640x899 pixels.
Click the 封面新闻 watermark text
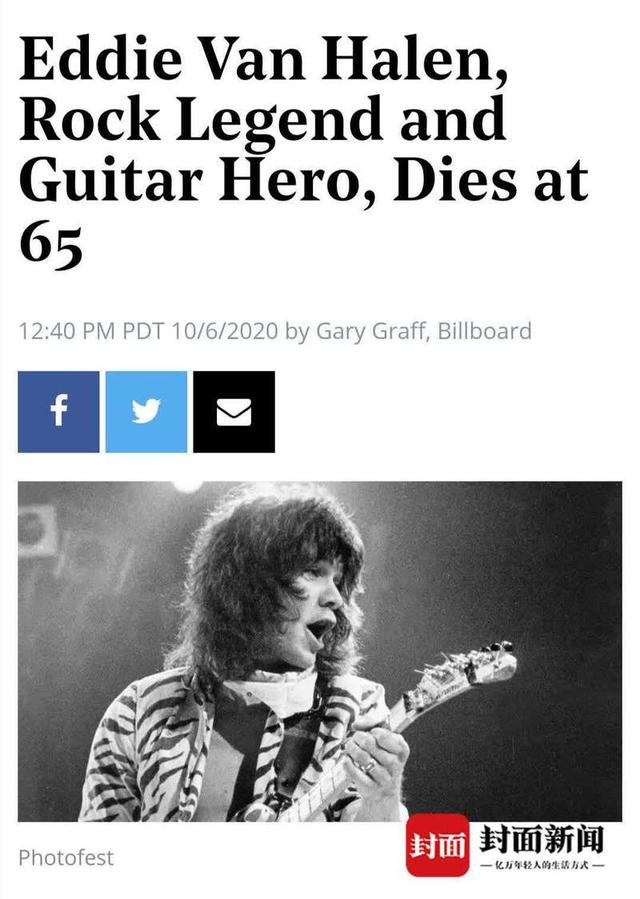(541, 839)
